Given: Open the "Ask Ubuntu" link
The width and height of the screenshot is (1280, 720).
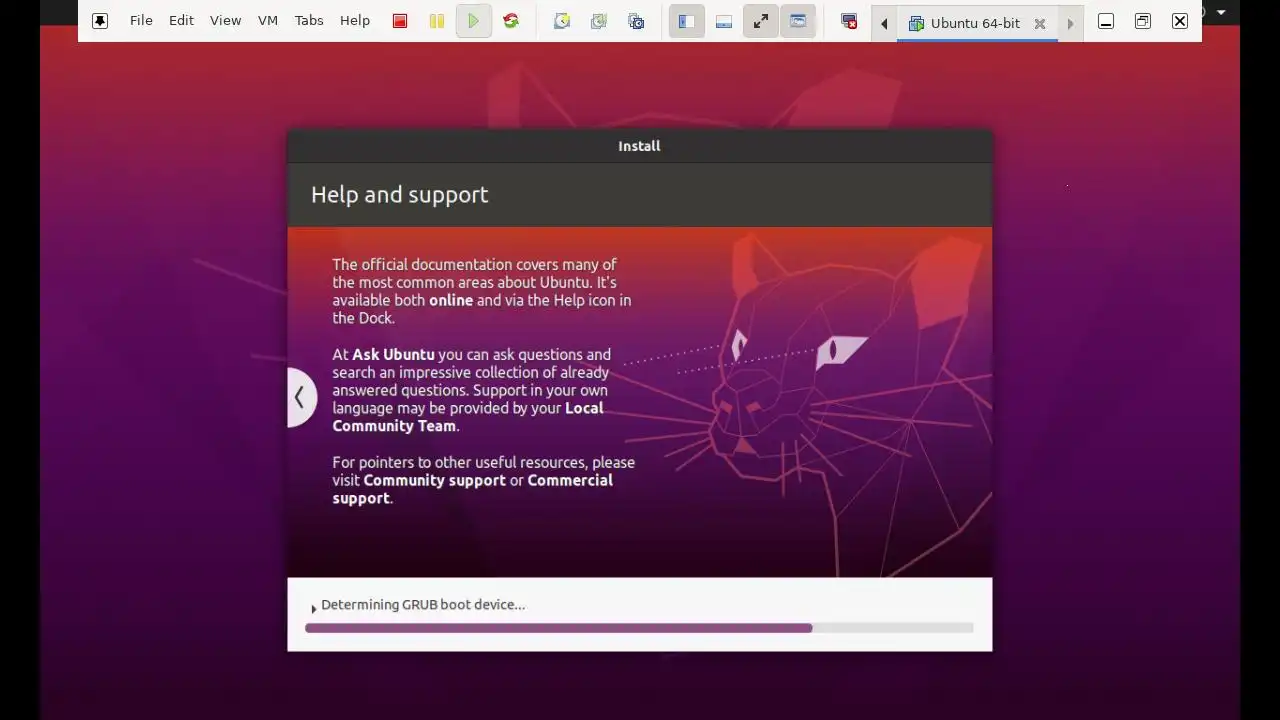Looking at the screenshot, I should point(393,354).
